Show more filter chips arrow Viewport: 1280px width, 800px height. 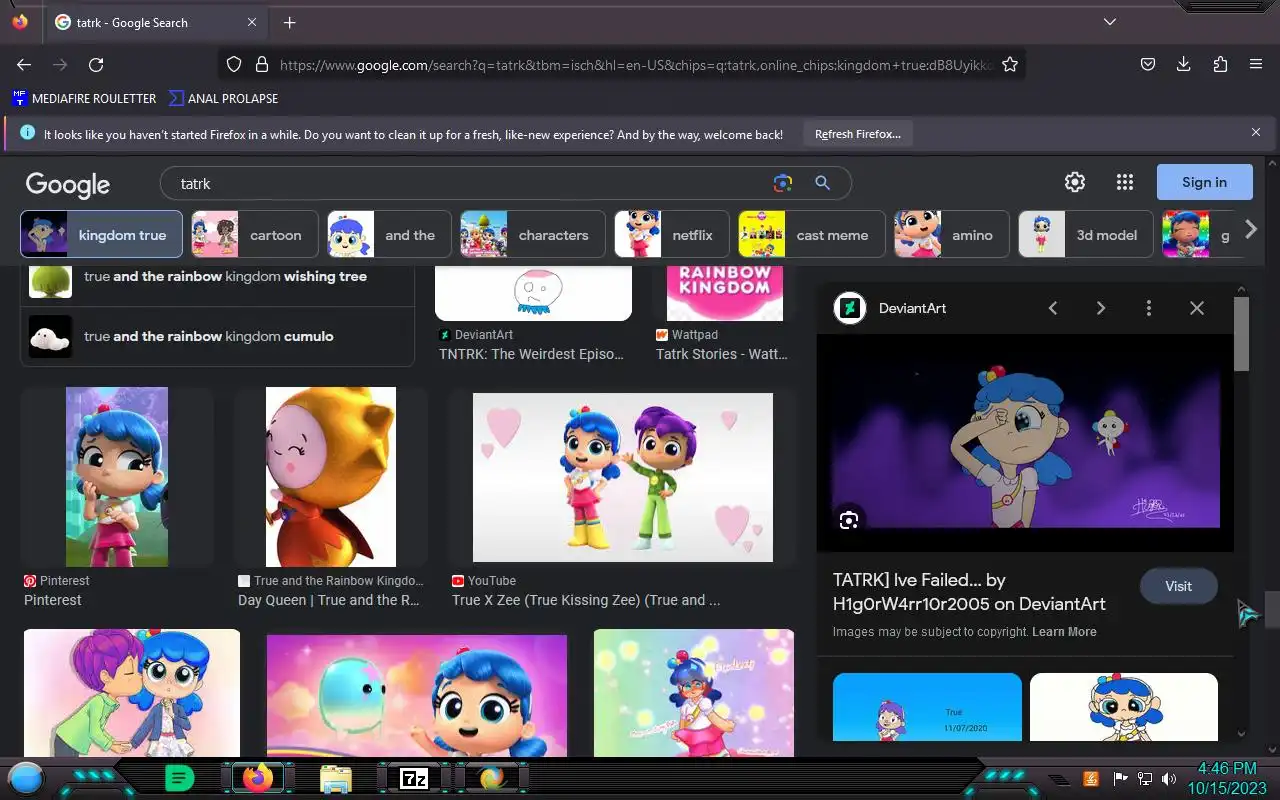pyautogui.click(x=1250, y=230)
